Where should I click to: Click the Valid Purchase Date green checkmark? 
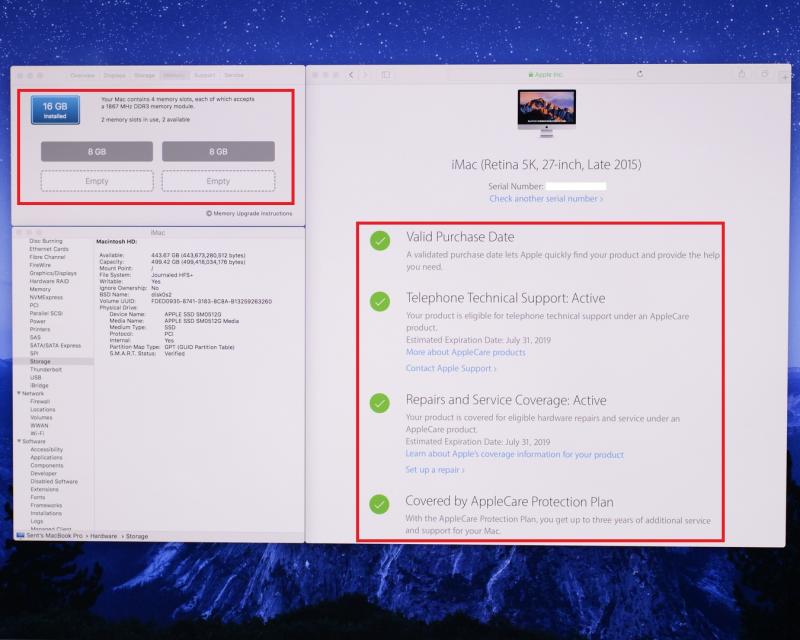[x=380, y=240]
